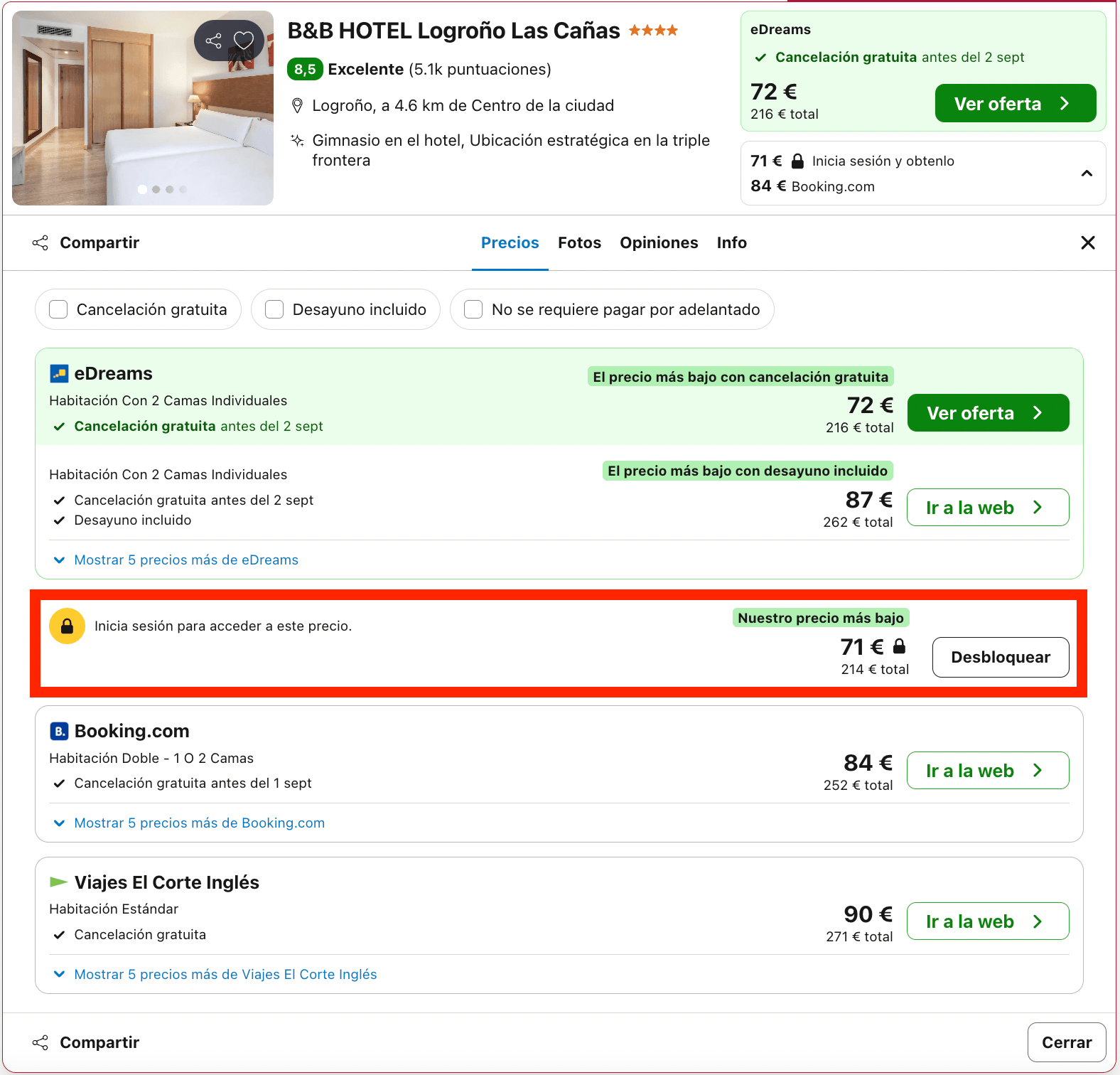Click the hotel room photo
This screenshot has width=1120, height=1075.
click(143, 108)
